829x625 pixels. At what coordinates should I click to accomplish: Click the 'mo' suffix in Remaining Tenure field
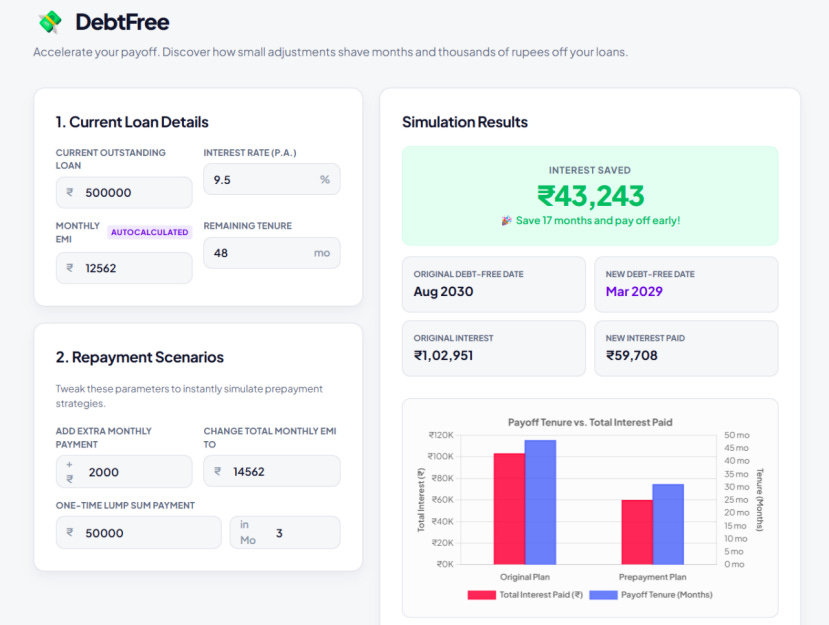pos(322,253)
